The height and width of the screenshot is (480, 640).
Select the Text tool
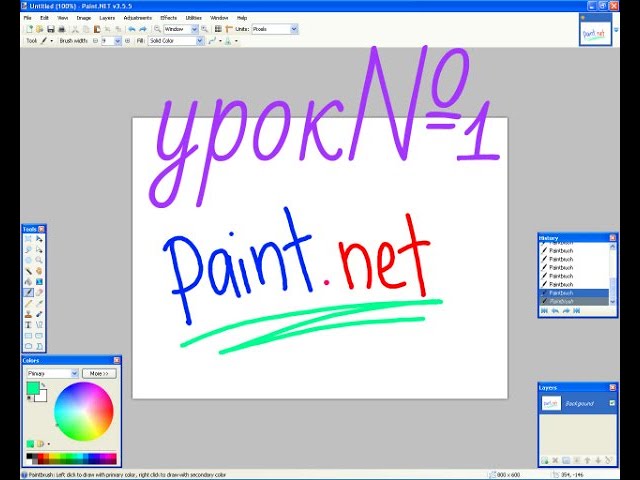pyautogui.click(x=28, y=325)
